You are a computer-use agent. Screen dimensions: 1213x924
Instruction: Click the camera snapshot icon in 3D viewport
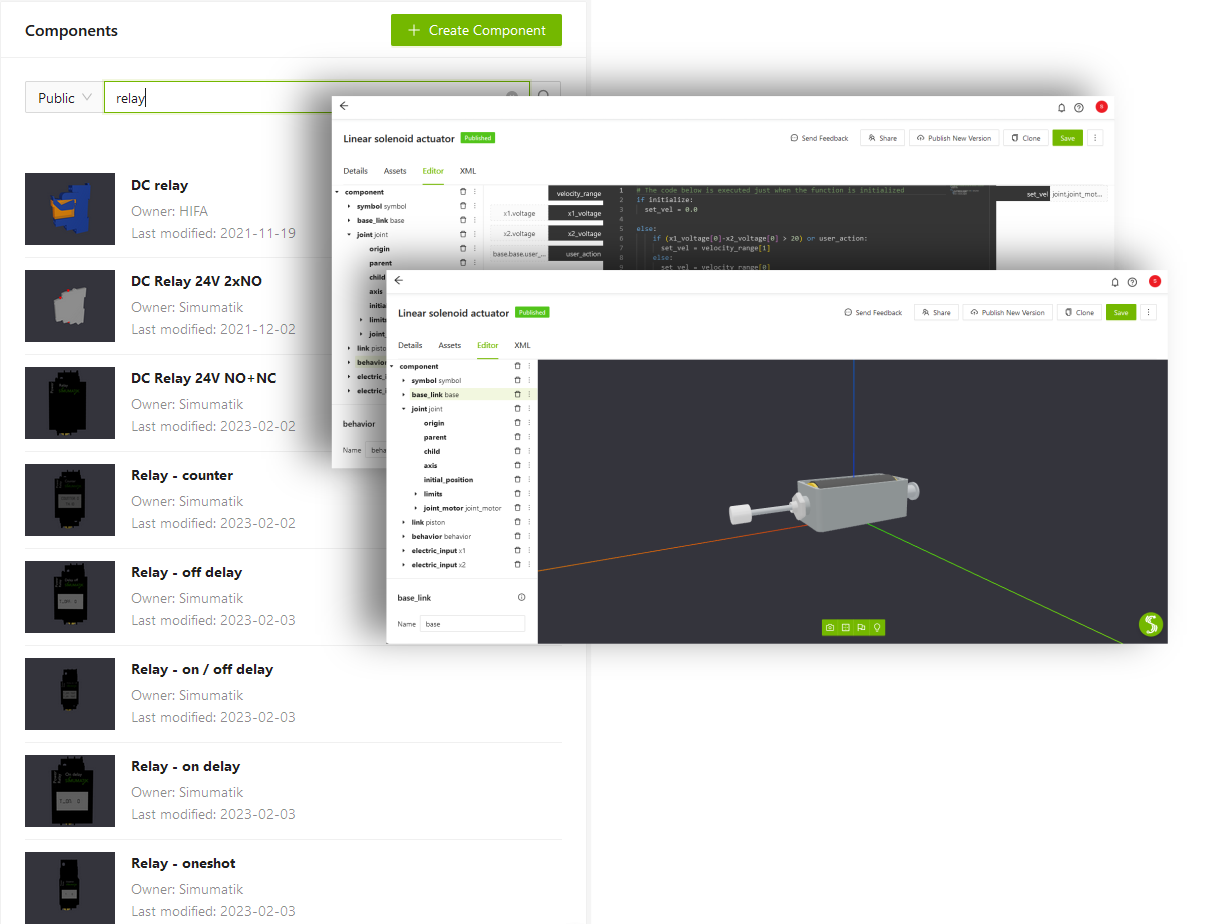829,628
